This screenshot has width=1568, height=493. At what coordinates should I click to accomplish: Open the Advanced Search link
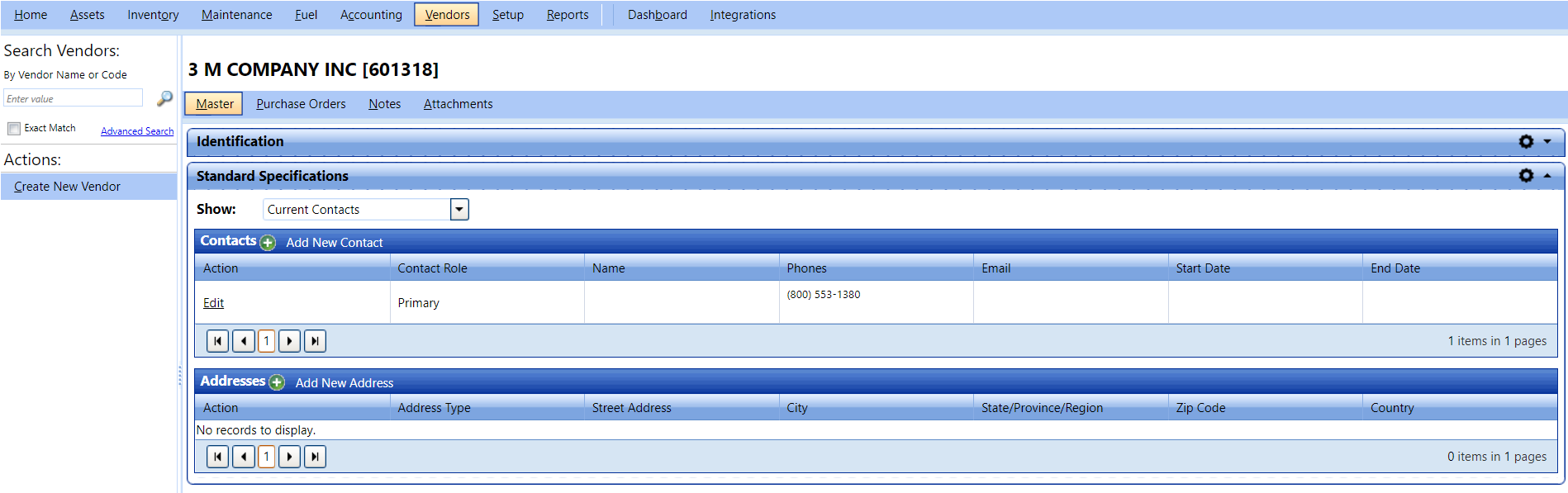(137, 131)
